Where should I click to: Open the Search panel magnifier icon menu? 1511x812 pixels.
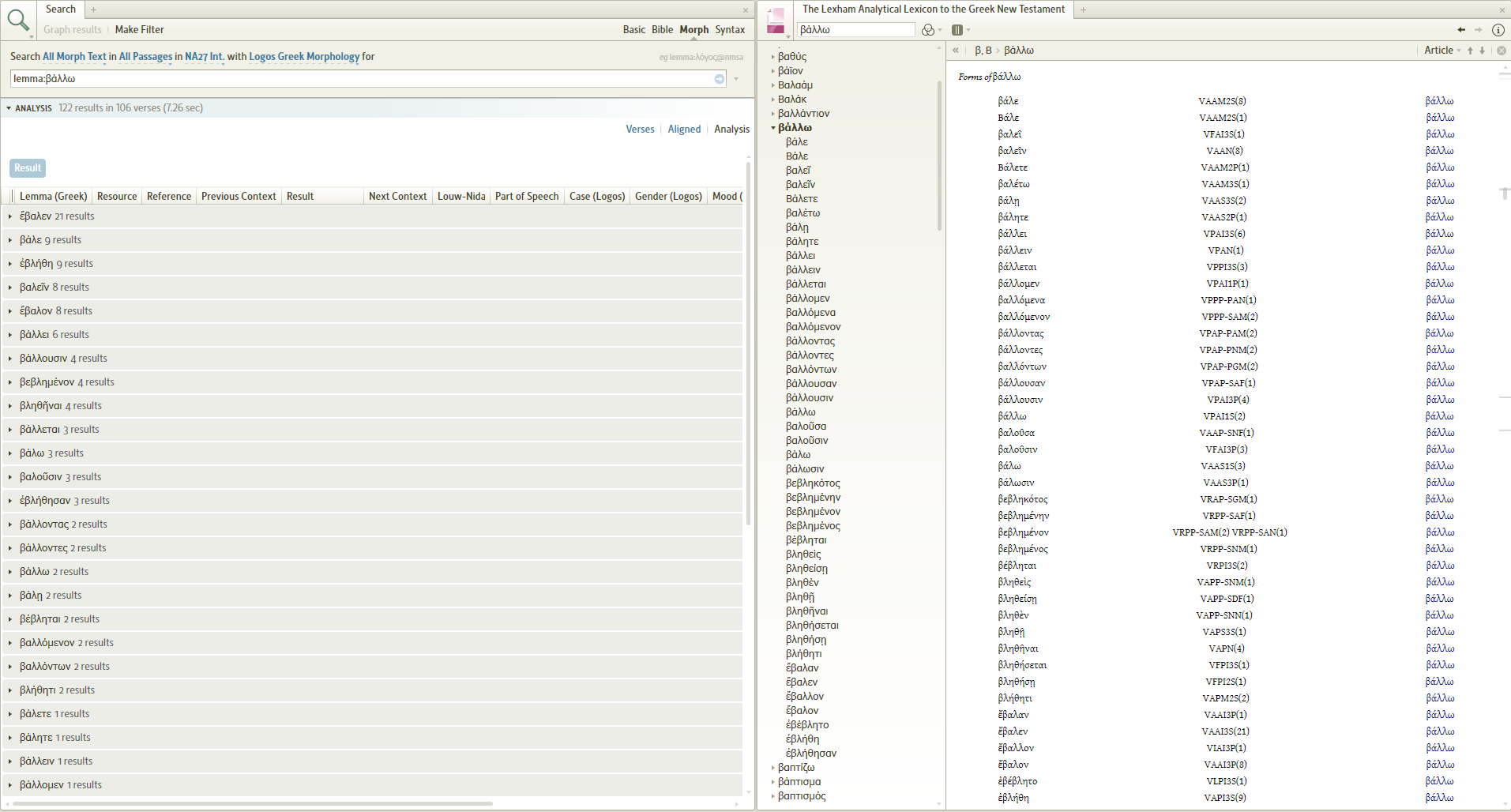(18, 21)
